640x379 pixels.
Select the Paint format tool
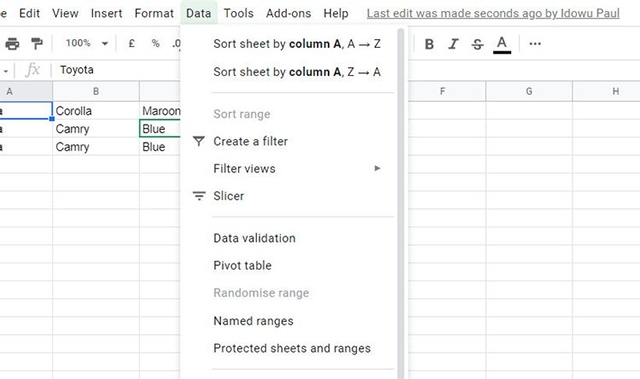click(37, 43)
